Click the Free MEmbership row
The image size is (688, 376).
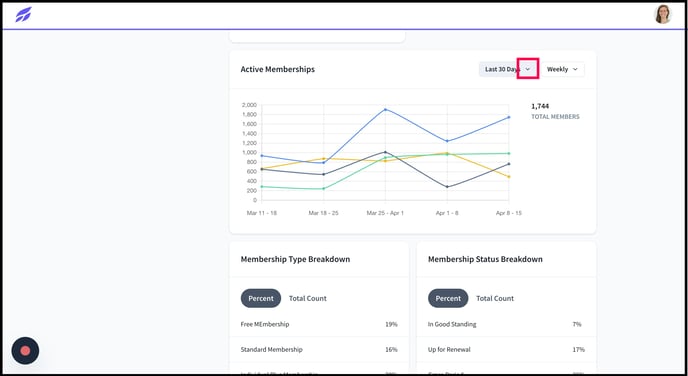319,324
